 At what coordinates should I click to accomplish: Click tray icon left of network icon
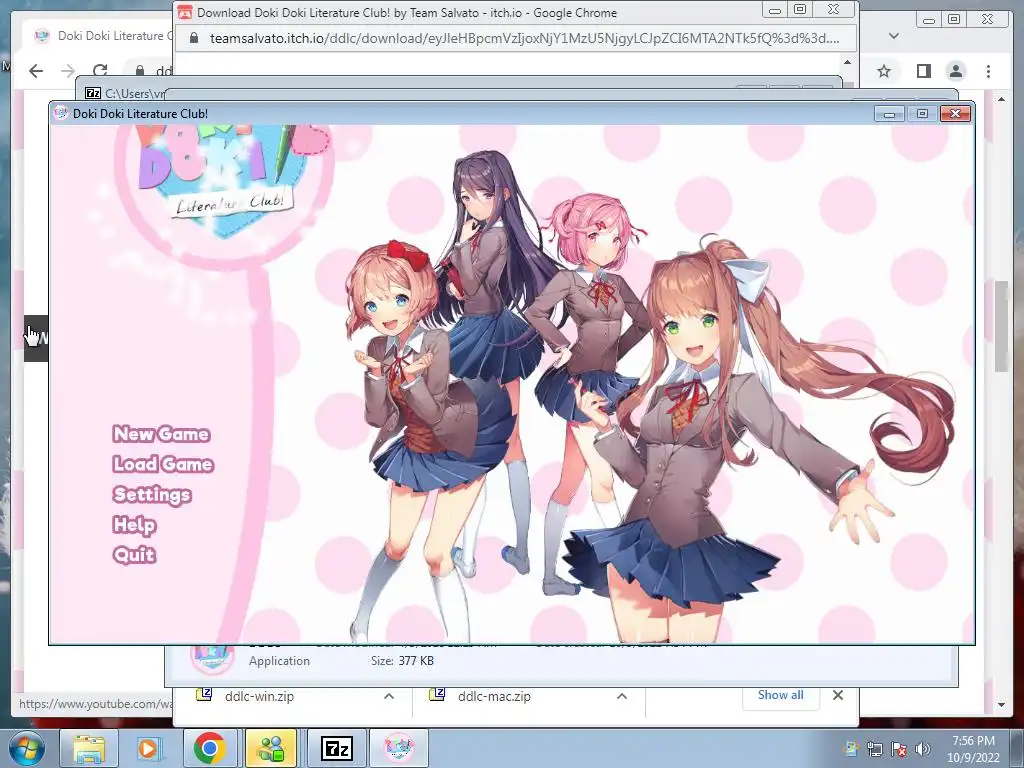[x=852, y=749]
